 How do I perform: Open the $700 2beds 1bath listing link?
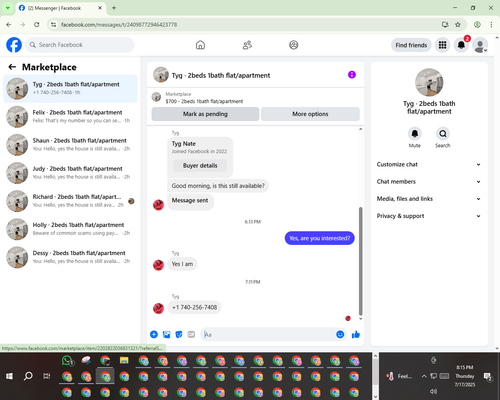point(204,101)
